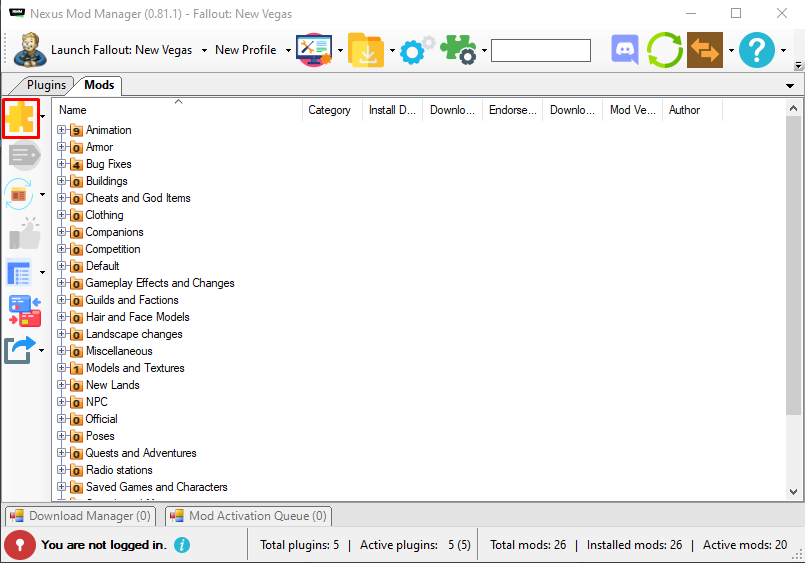Viewport: 805px width, 563px height.
Task: Select the Mods tab
Action: (99, 85)
